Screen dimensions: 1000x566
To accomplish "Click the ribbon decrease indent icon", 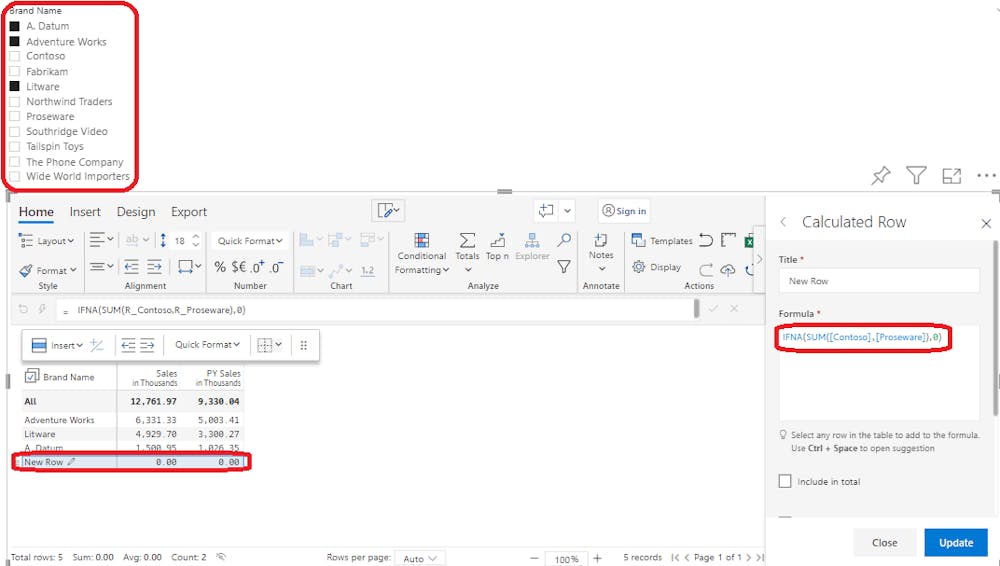I will coord(131,266).
